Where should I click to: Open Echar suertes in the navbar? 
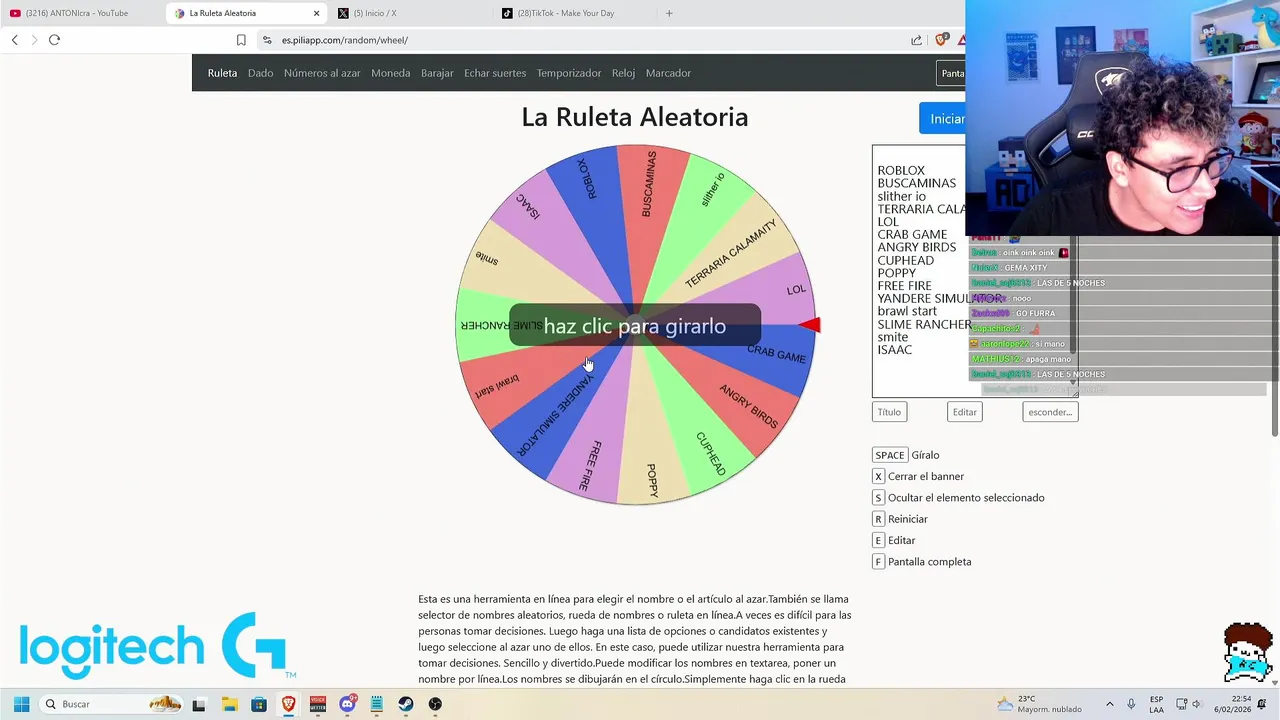pos(495,73)
